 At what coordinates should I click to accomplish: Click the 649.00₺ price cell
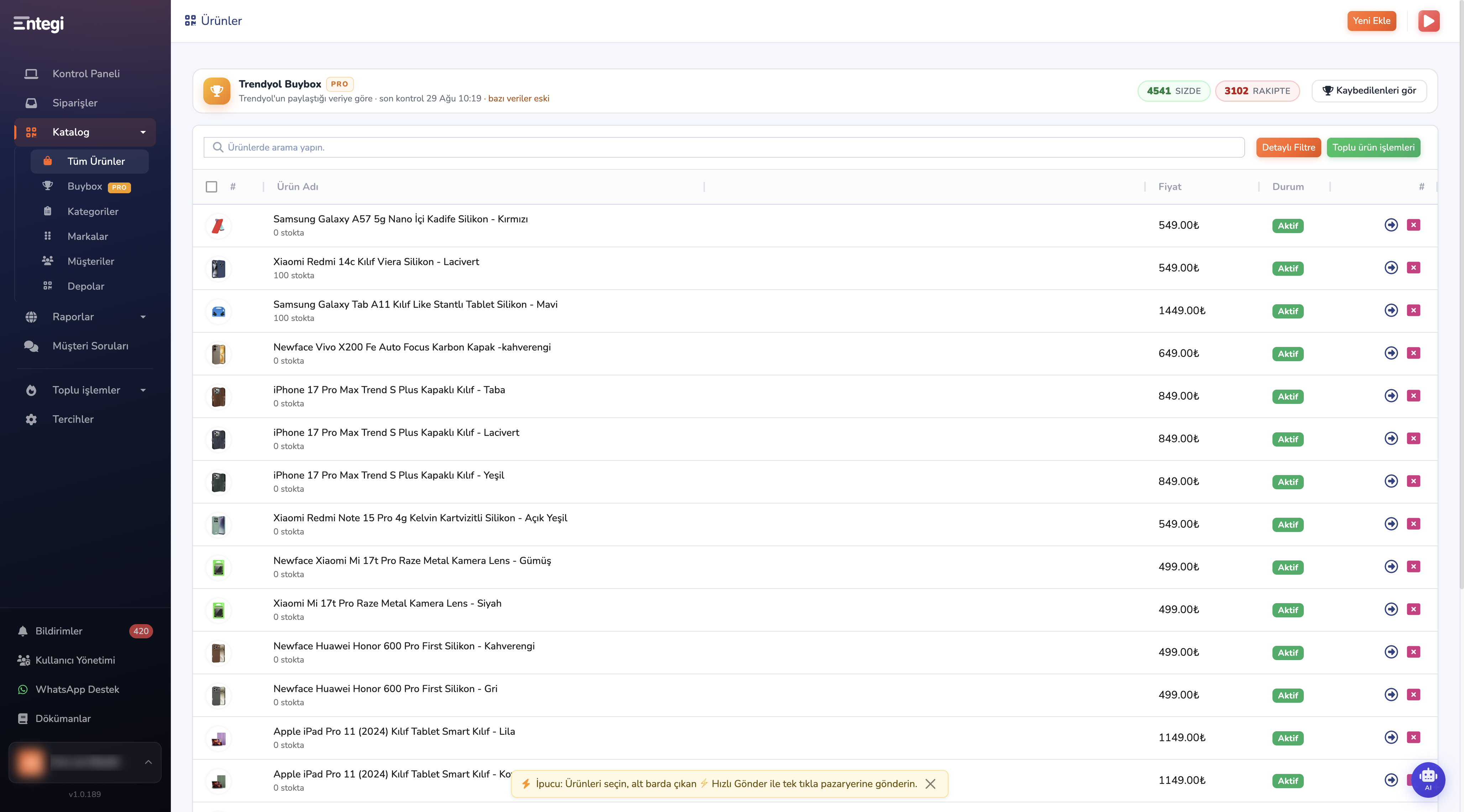1179,353
